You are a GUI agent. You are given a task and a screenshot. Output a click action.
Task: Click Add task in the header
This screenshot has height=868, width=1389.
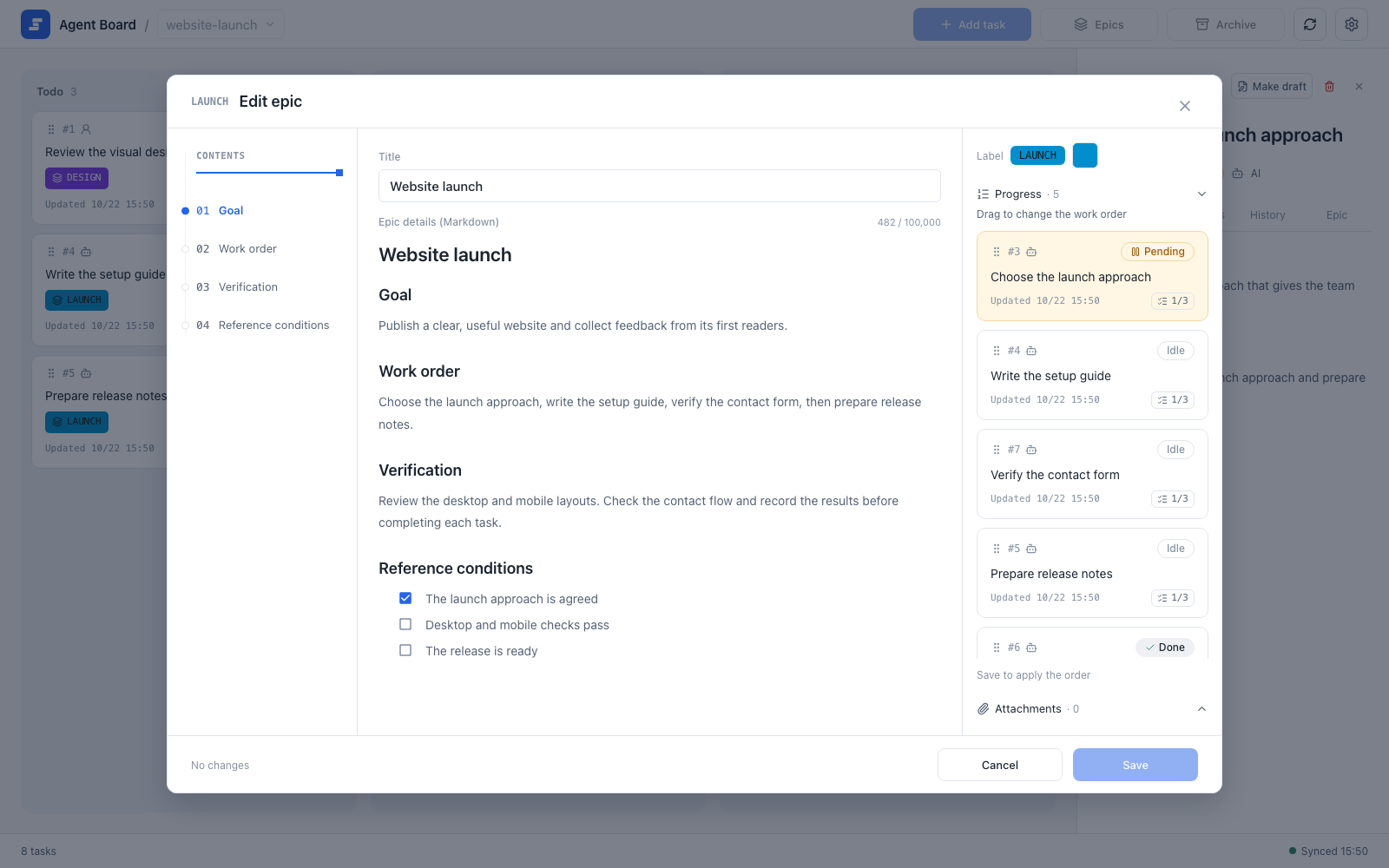[972, 24]
